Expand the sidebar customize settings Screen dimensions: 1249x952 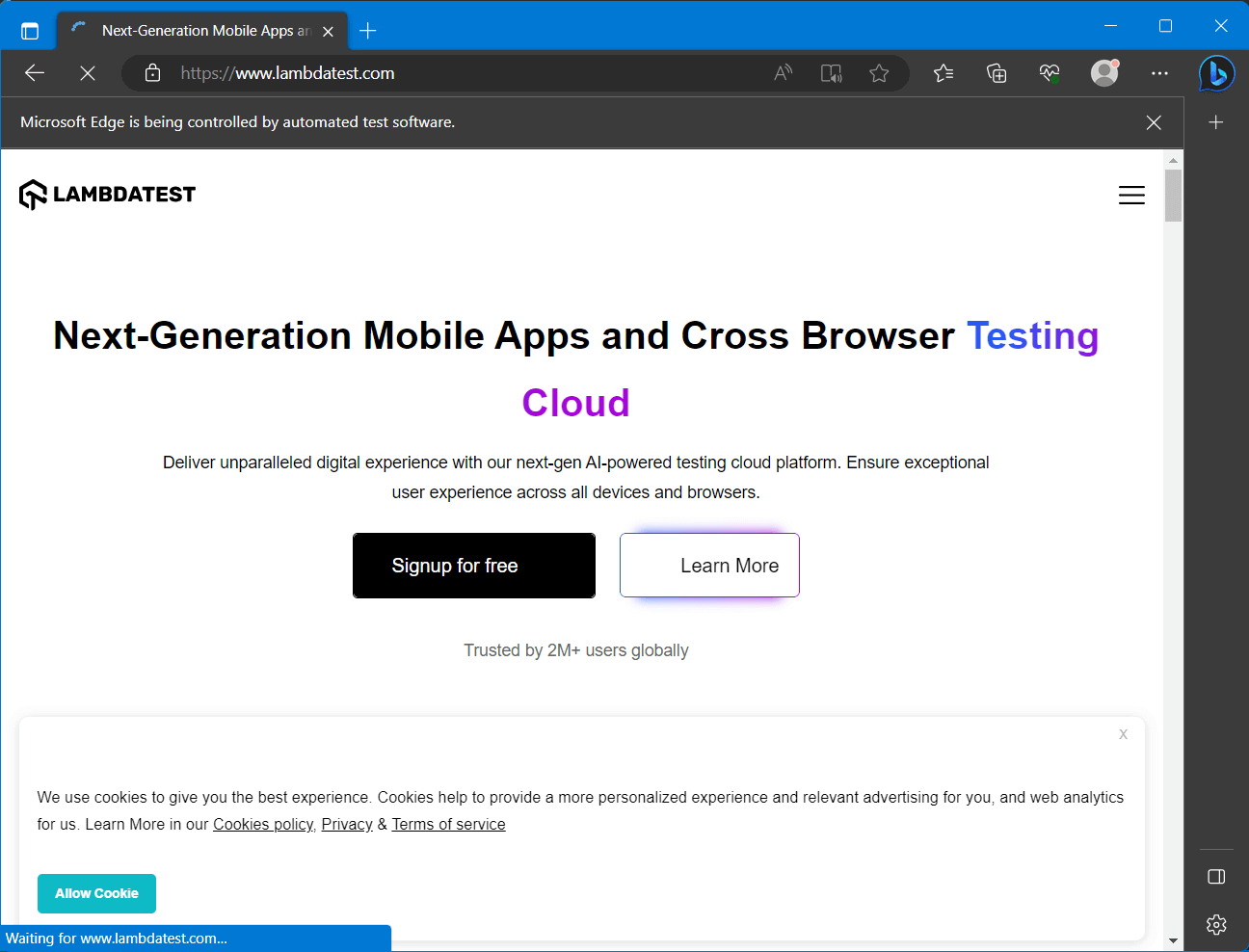click(x=1216, y=924)
